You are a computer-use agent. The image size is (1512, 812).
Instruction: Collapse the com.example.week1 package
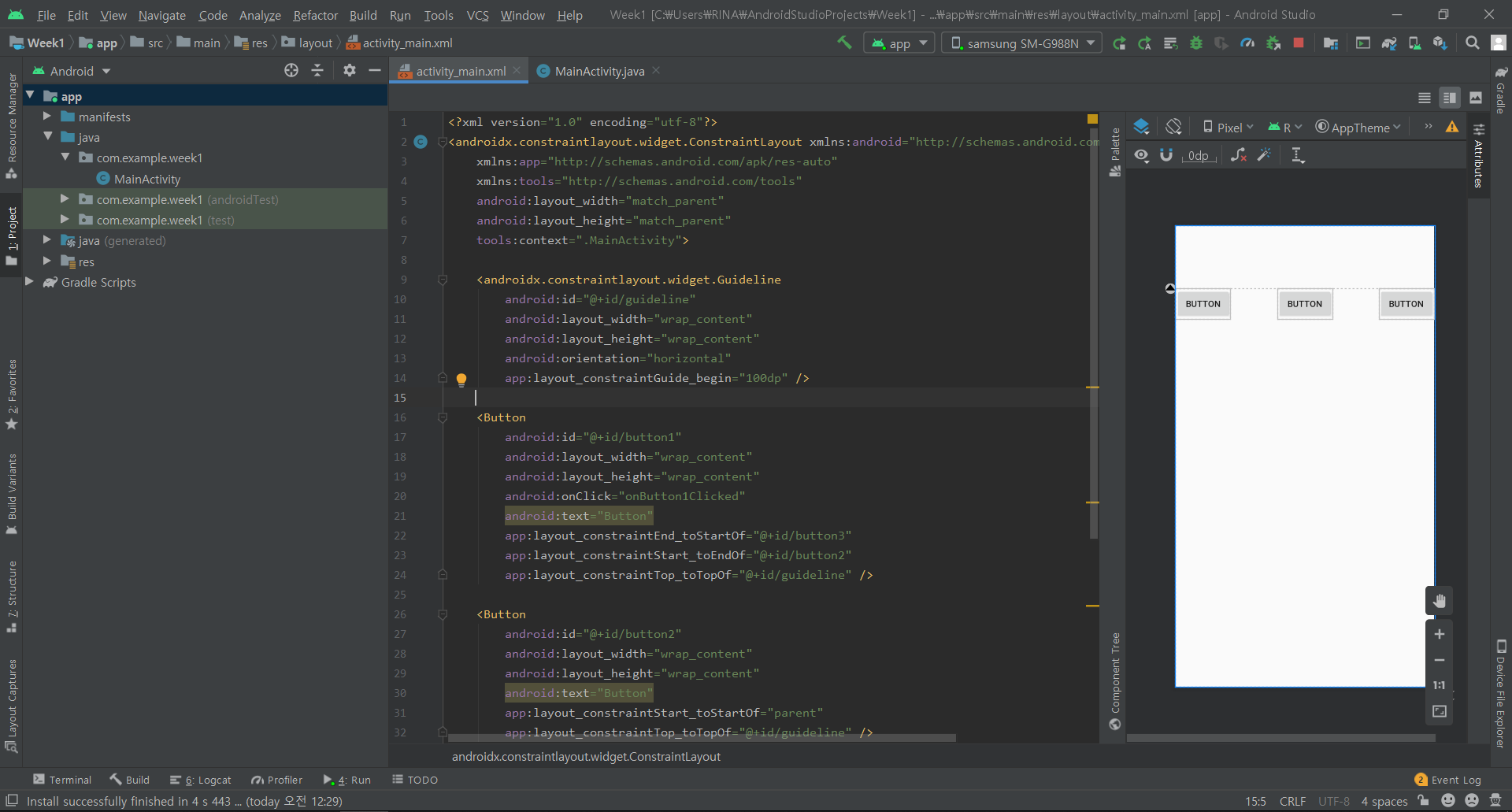tap(65, 157)
